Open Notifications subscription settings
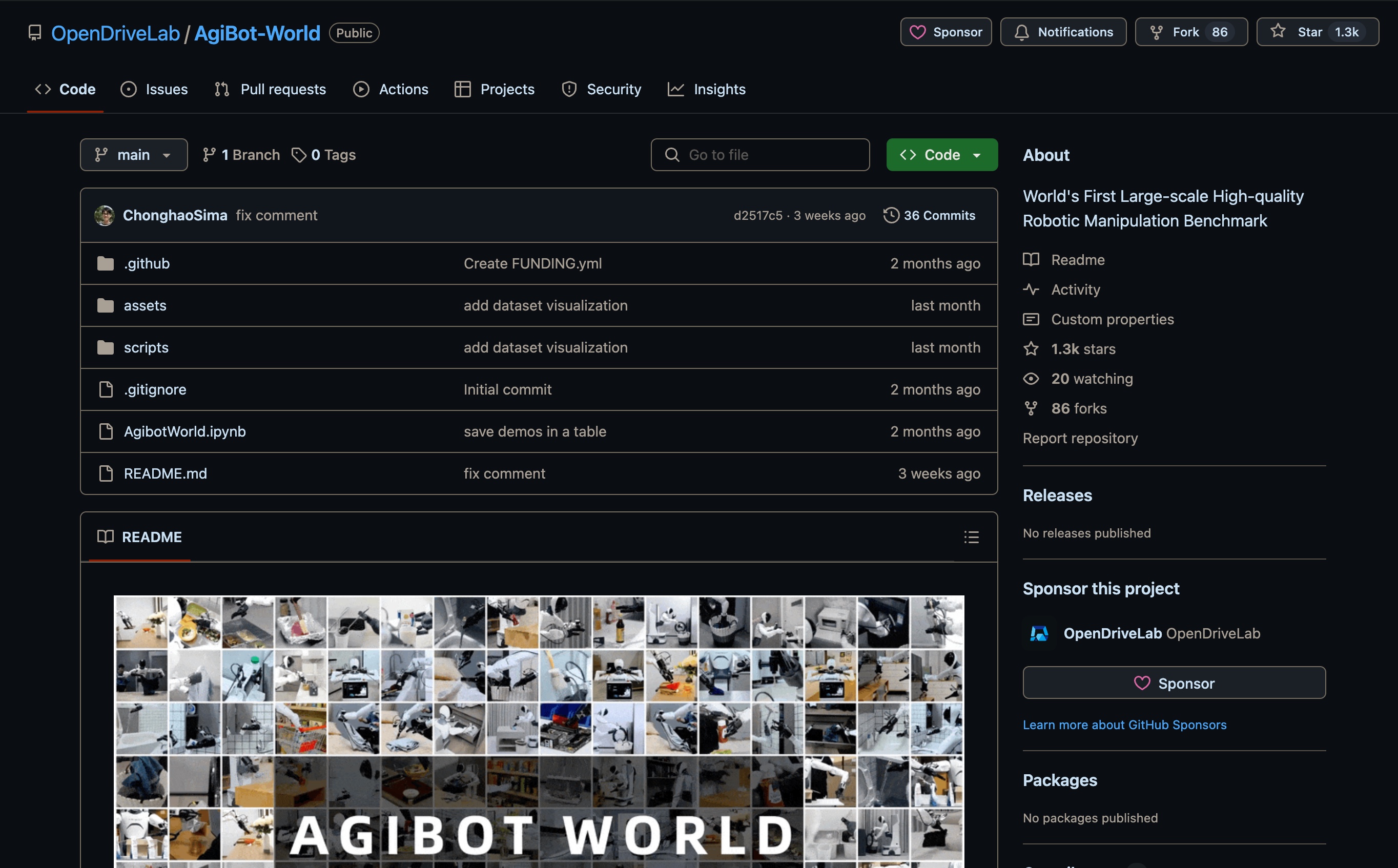This screenshot has height=868, width=1398. pyautogui.click(x=1063, y=32)
